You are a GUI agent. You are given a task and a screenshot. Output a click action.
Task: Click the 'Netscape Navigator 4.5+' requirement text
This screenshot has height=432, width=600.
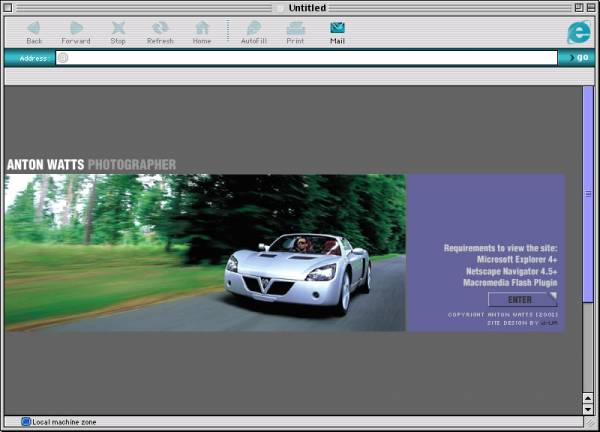click(x=512, y=271)
